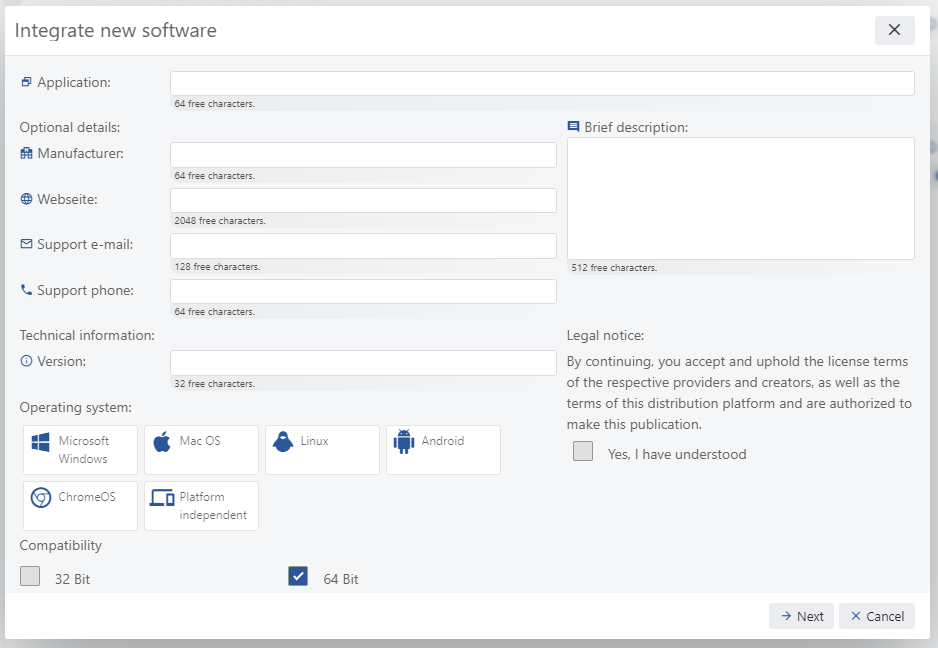
Task: Focus the Support e-mail input field
Action: (363, 246)
